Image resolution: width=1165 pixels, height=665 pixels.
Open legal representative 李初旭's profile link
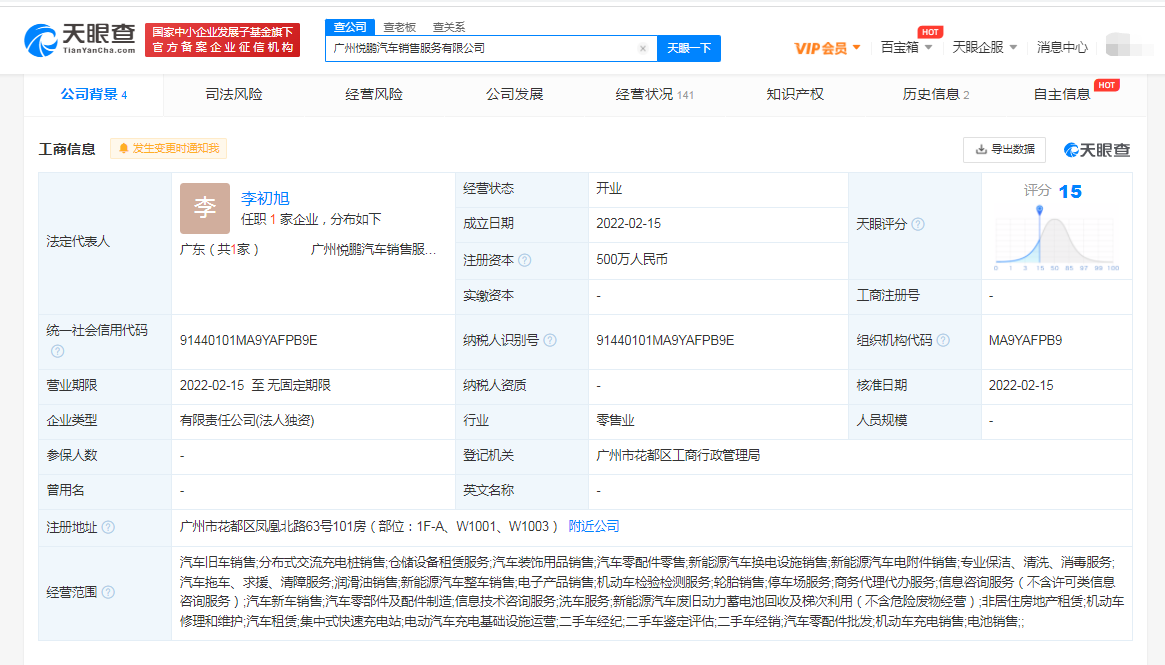tap(265, 198)
